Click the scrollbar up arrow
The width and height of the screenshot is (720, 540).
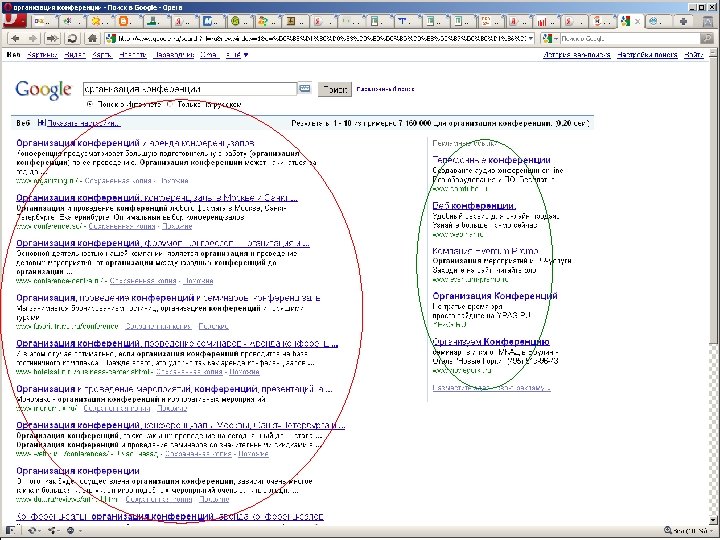[x=712, y=53]
